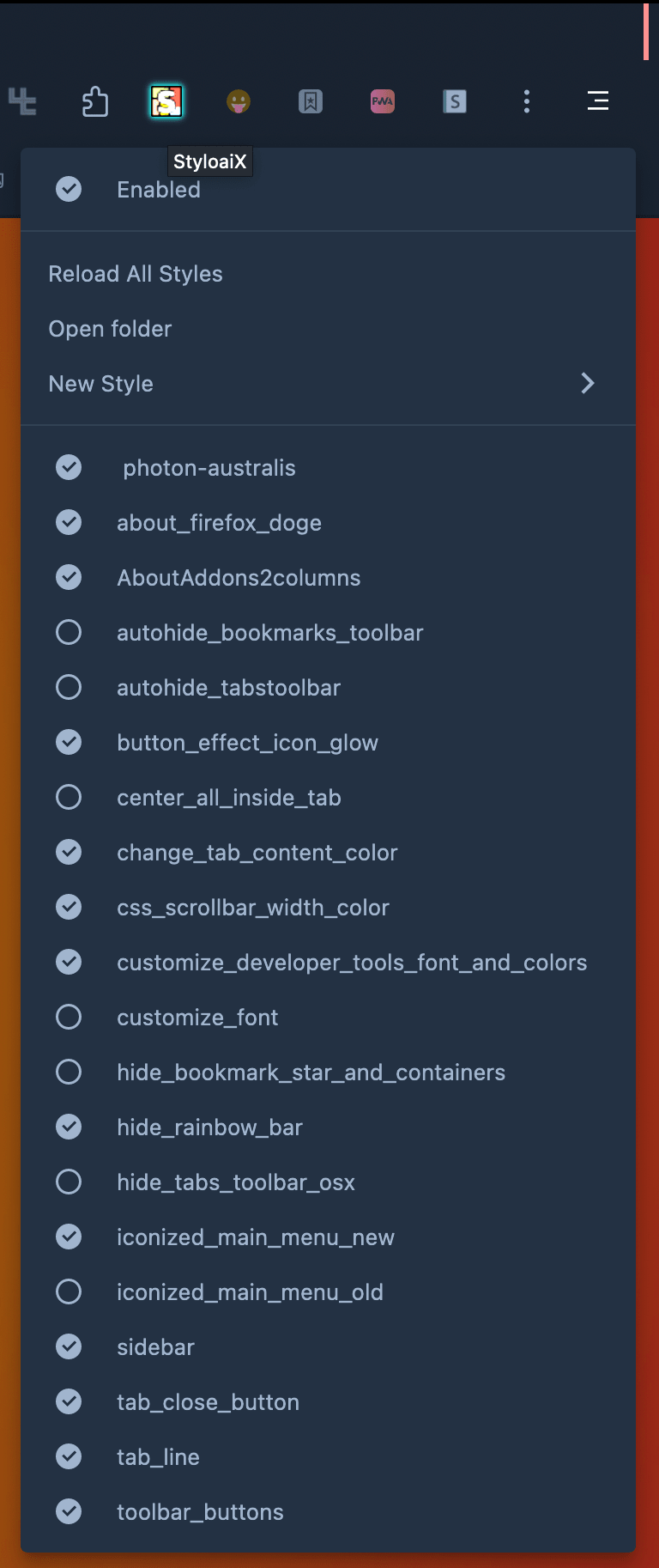Click the gray S toolbar icon
The image size is (659, 1568).
pyautogui.click(x=455, y=101)
